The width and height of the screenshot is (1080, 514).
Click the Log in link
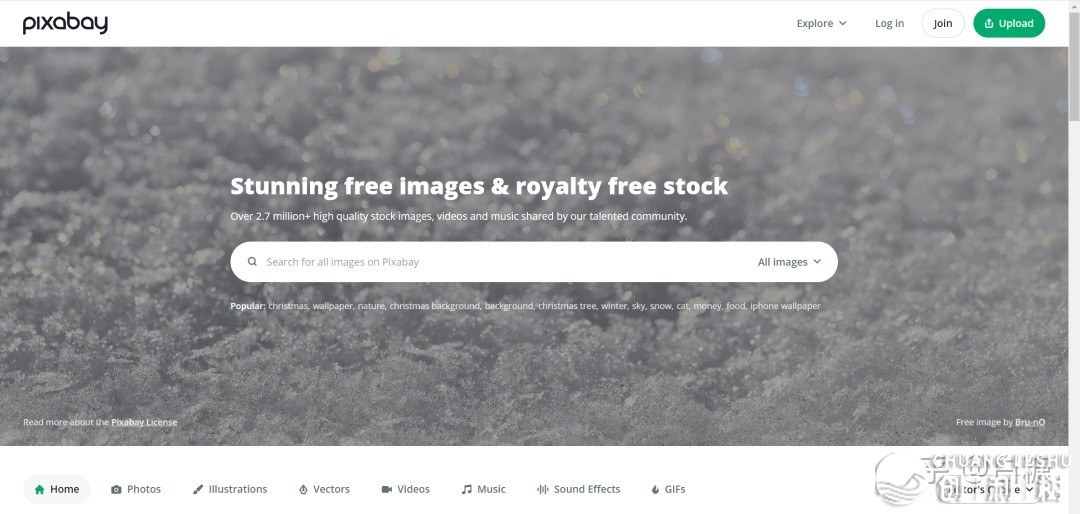889,23
